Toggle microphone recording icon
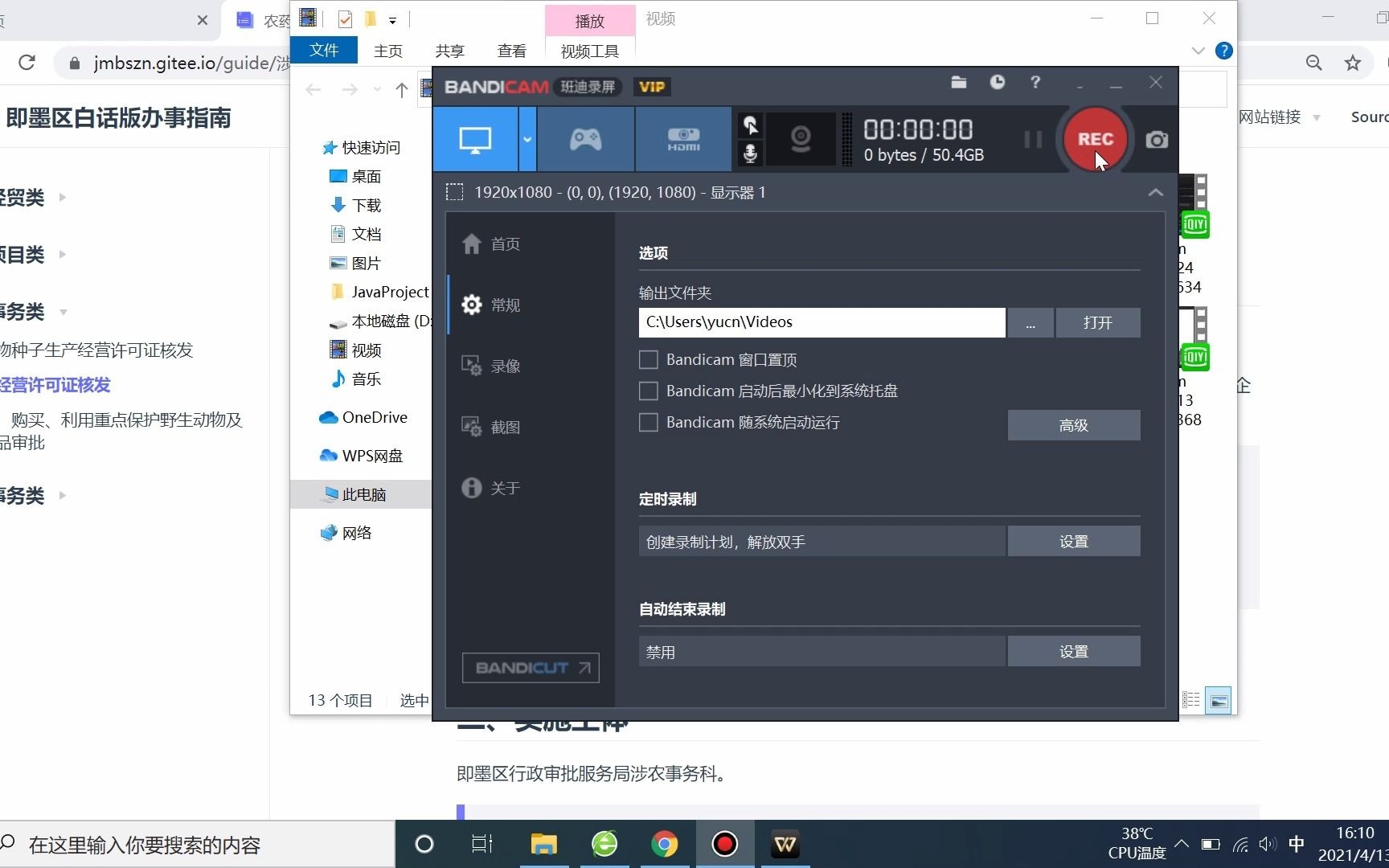1389x868 pixels. click(x=750, y=153)
